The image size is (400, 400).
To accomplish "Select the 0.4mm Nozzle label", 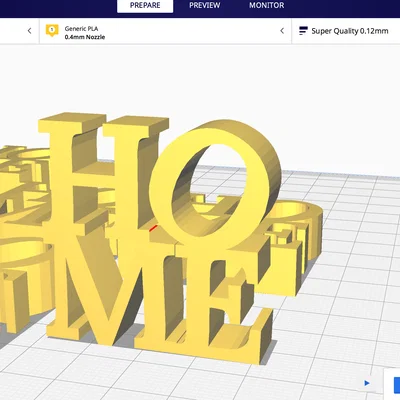I will 85,37.
